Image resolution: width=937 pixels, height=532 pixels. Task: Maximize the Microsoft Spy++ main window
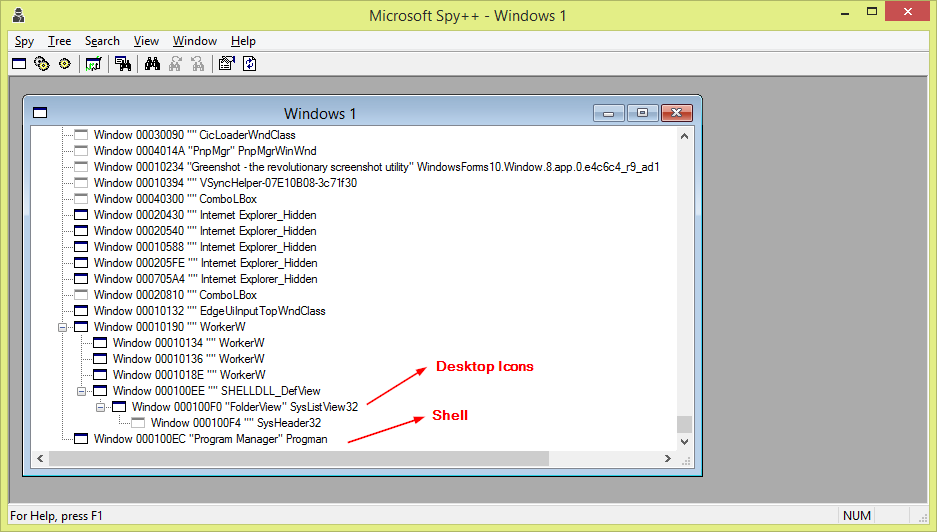(x=872, y=12)
